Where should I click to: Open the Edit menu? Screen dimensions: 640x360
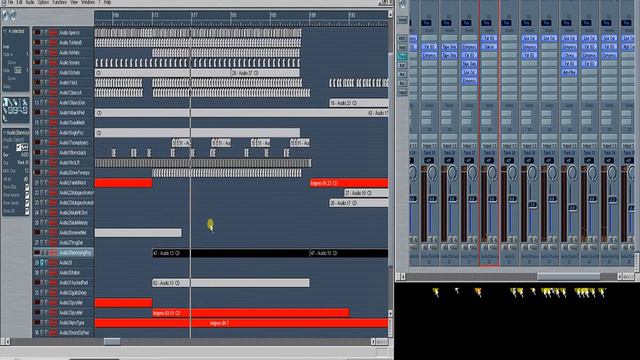coord(19,2)
